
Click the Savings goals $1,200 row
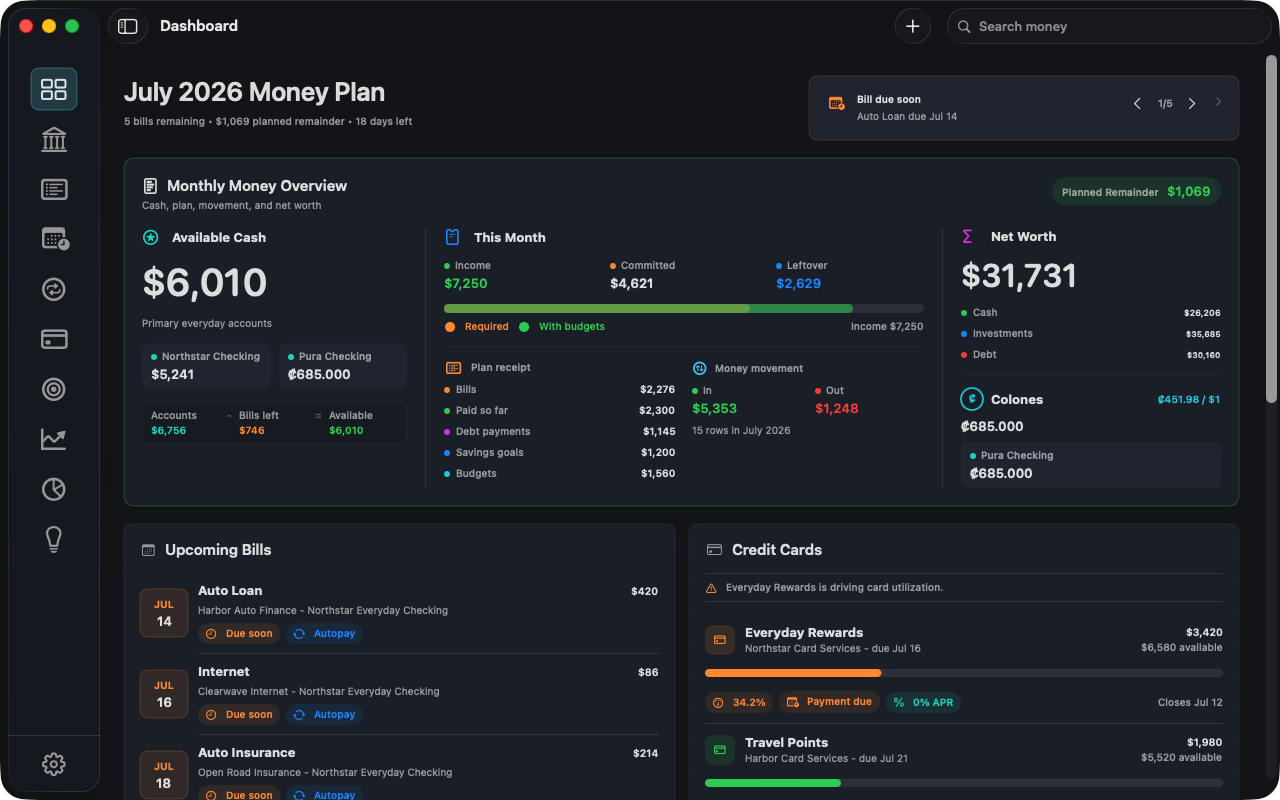tap(560, 452)
